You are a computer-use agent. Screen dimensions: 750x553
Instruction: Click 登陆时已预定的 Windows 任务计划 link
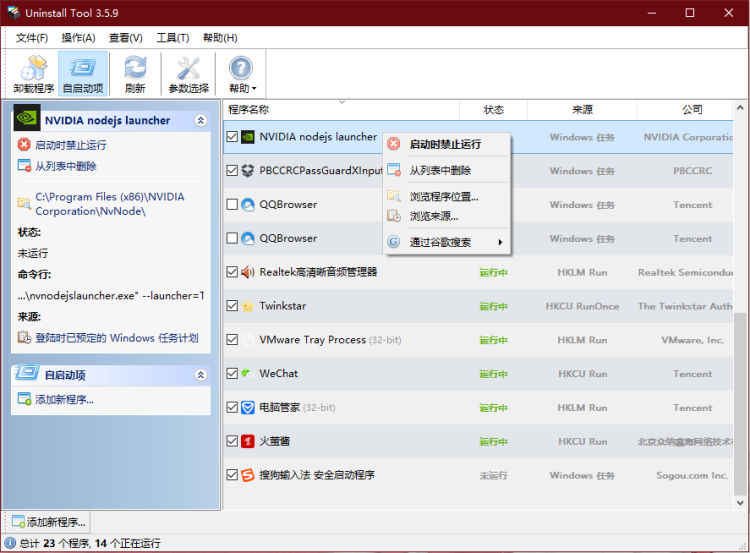[117, 338]
